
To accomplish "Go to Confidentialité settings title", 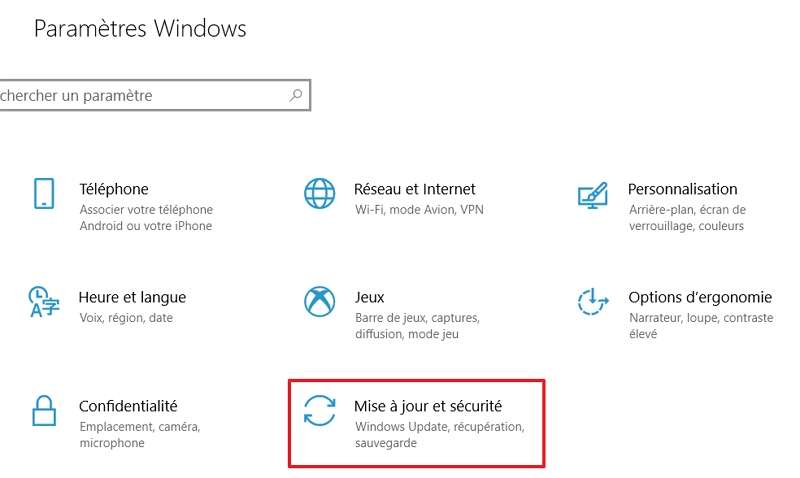I will [128, 406].
